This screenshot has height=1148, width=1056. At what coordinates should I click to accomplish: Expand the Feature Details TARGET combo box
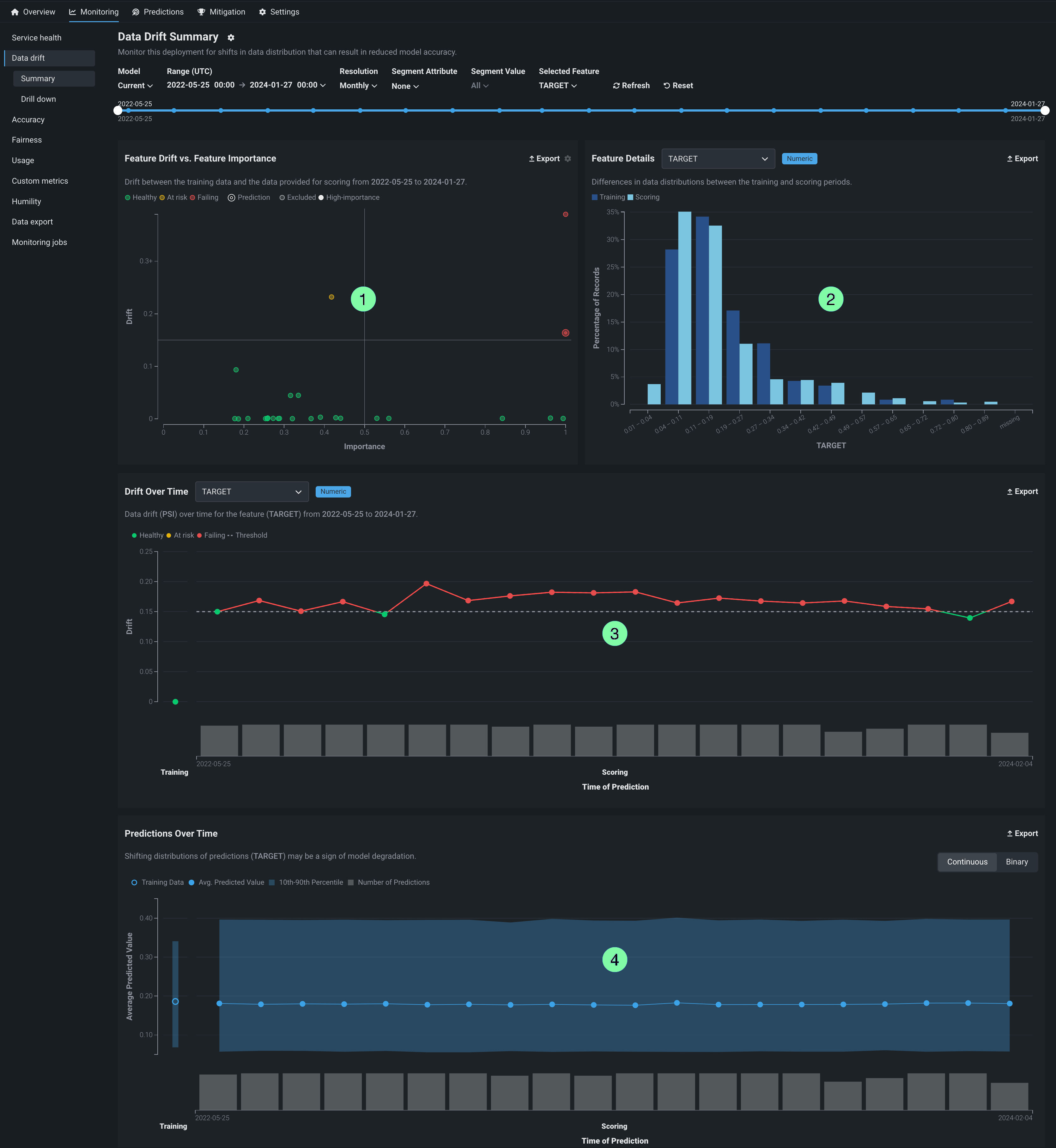[x=717, y=159]
